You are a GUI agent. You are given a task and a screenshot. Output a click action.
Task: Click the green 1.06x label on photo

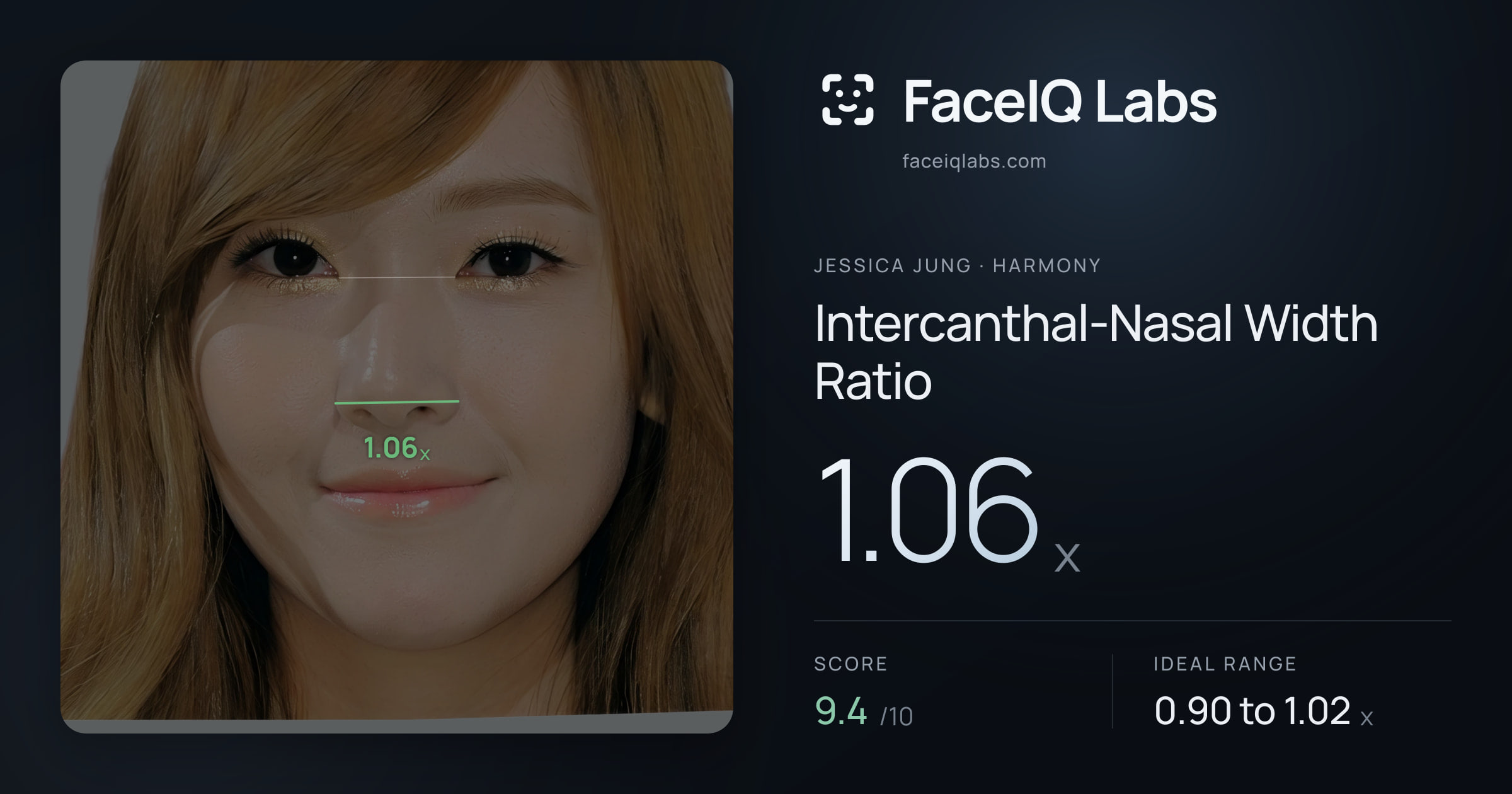coord(397,448)
